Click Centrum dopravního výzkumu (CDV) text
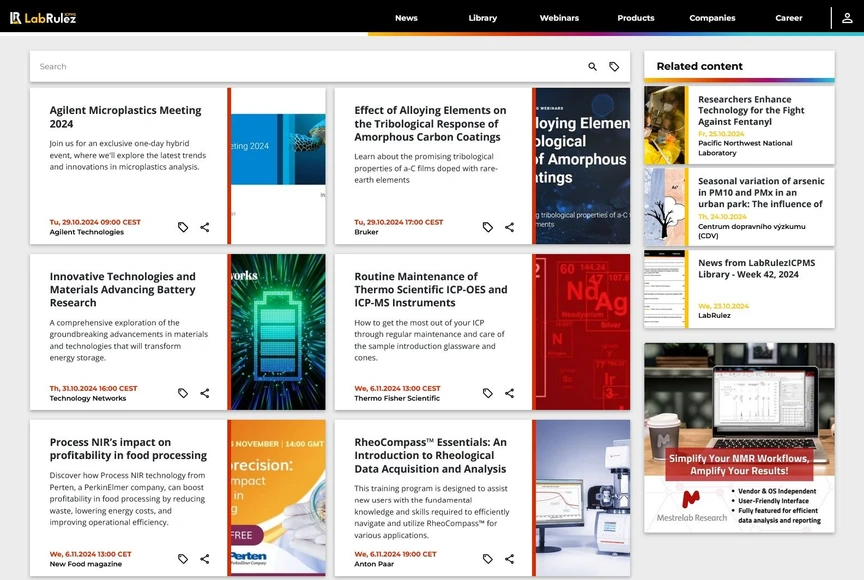The width and height of the screenshot is (864, 580). (752, 231)
